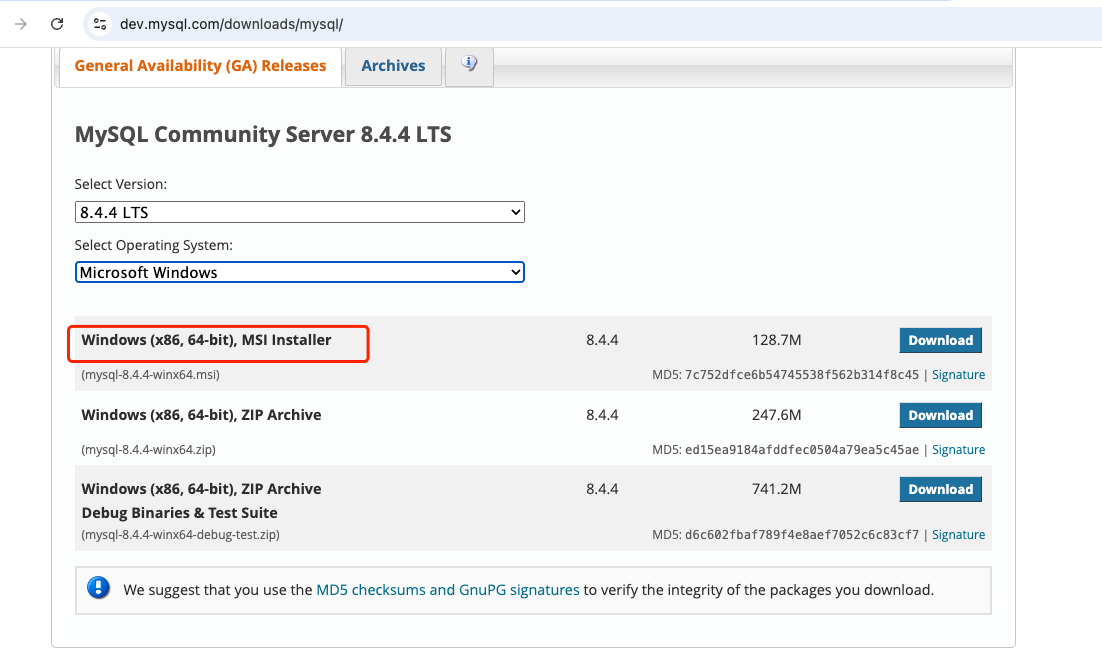Click the MD5 value ed15ea9184afddfec0504a79ea5c45ae
1102x650 pixels.
(x=802, y=450)
